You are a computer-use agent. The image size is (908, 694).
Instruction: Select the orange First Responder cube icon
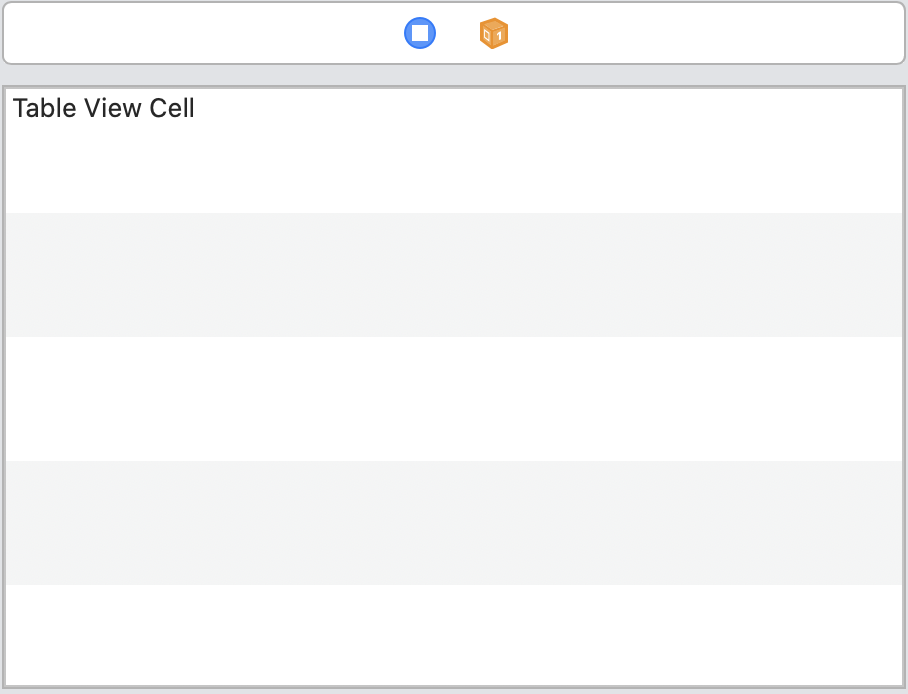coord(493,32)
